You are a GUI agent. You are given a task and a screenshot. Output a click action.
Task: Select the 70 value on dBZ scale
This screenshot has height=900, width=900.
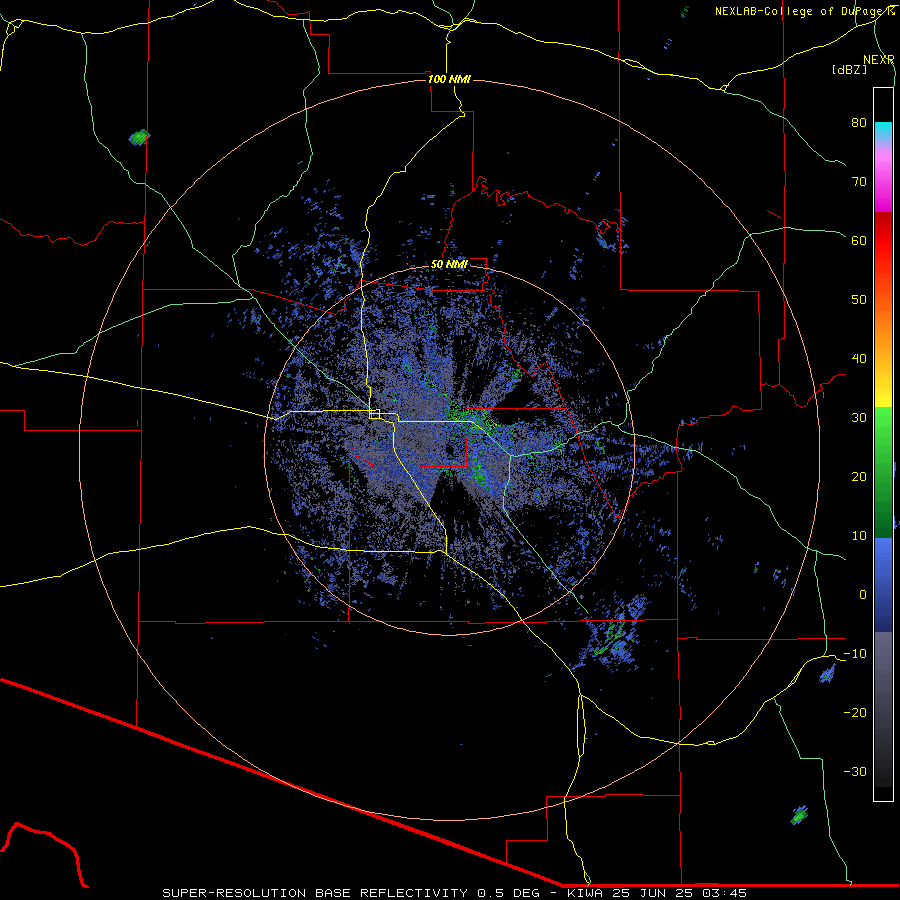coord(859,182)
